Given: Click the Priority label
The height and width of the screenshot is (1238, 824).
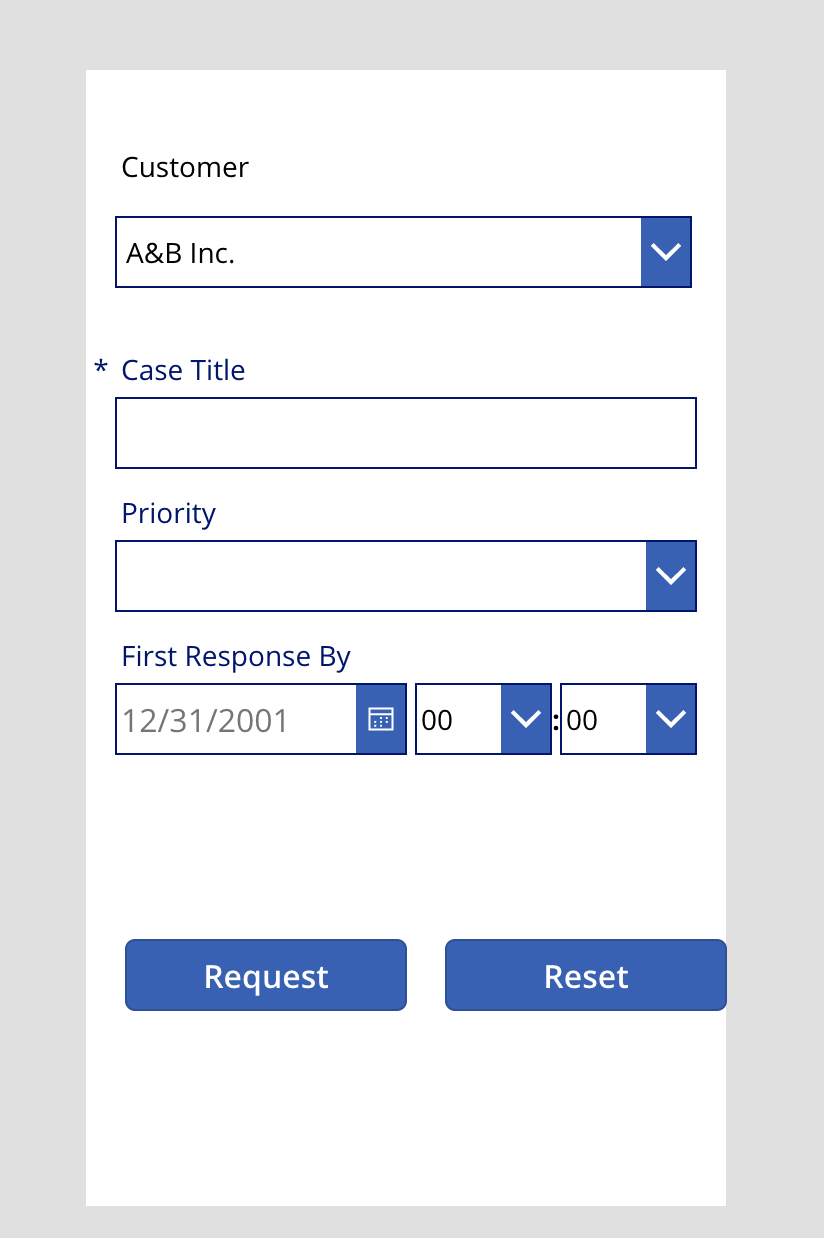Looking at the screenshot, I should [168, 513].
